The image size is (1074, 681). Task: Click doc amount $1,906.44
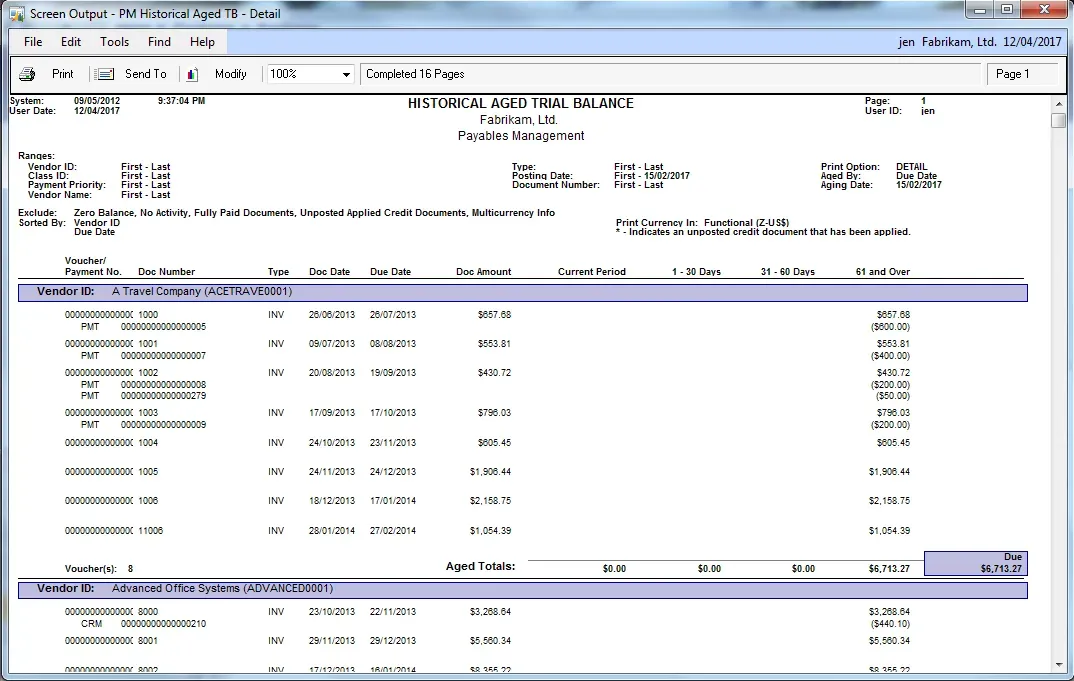pos(490,472)
